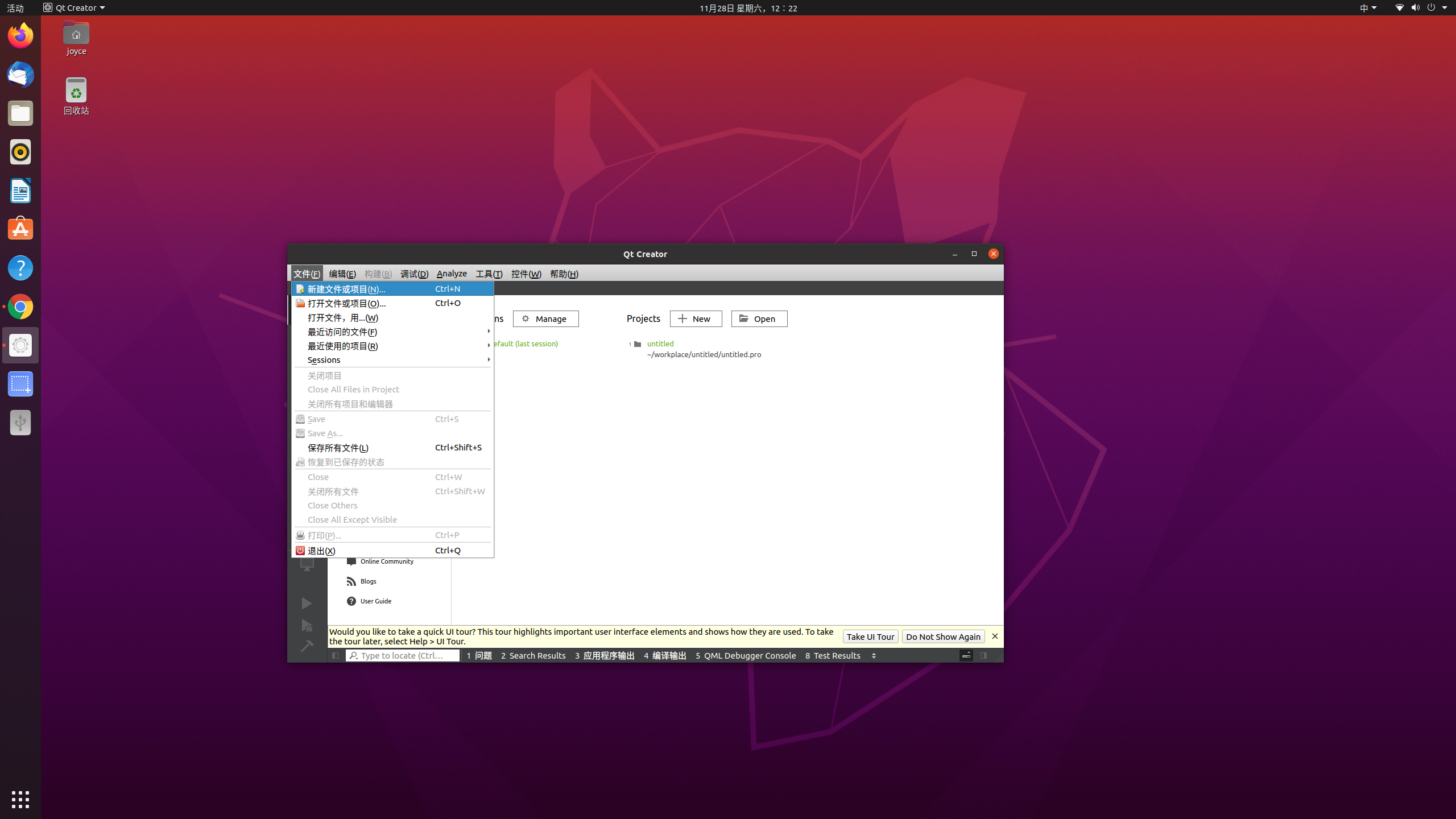Screen dimensions: 1456x819
Task: Open the Analyze menu
Action: click(x=452, y=274)
